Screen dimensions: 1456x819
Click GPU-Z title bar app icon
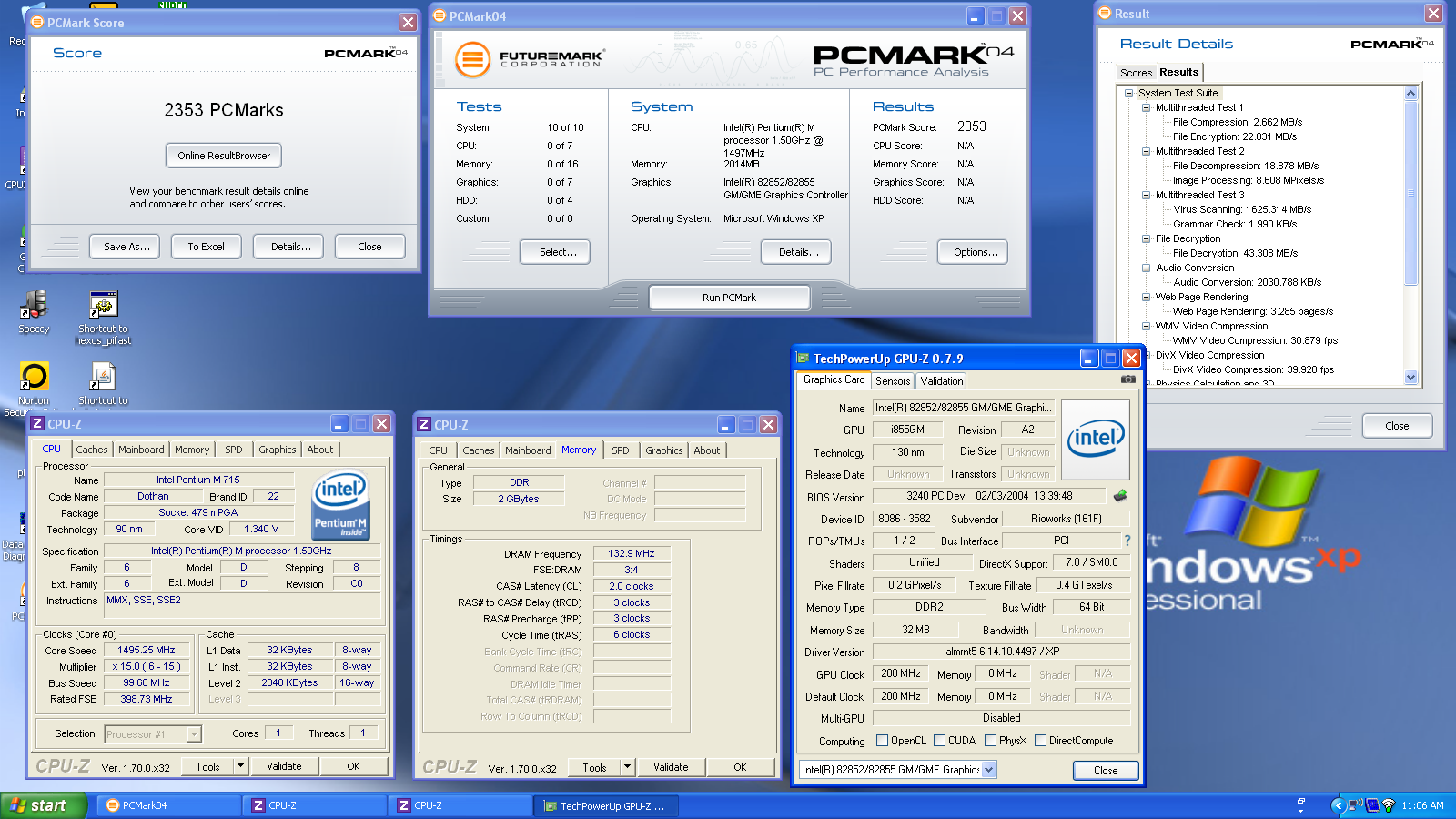(x=803, y=359)
